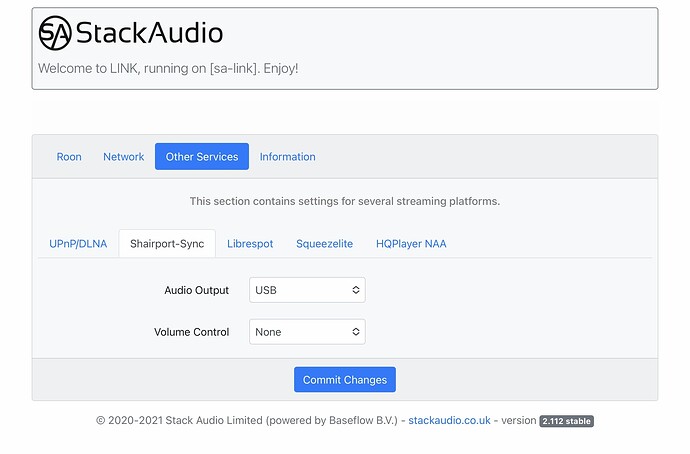The width and height of the screenshot is (690, 454).
Task: Expand the Audio Output dropdown showing USB
Action: [307, 290]
